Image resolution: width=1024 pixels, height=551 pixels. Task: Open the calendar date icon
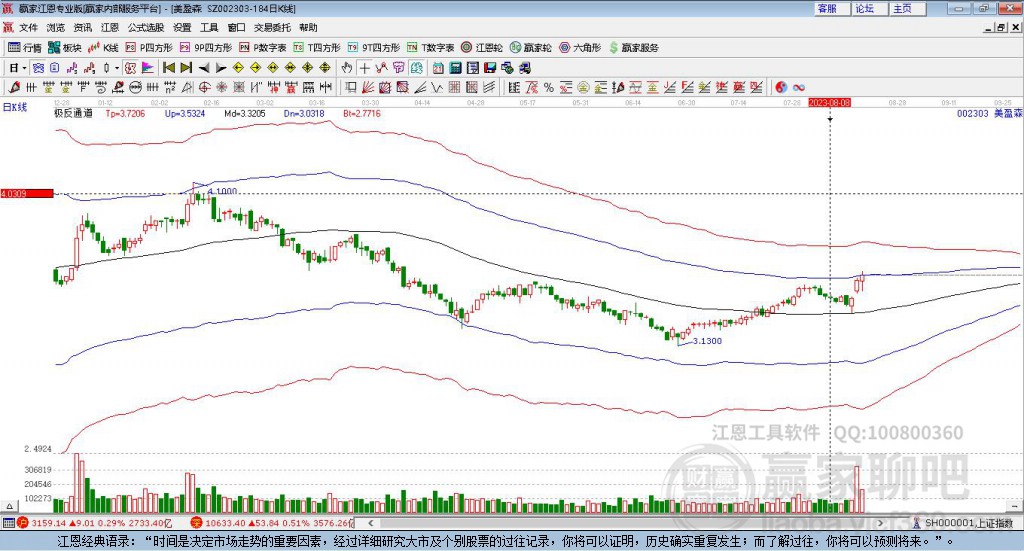(438, 68)
